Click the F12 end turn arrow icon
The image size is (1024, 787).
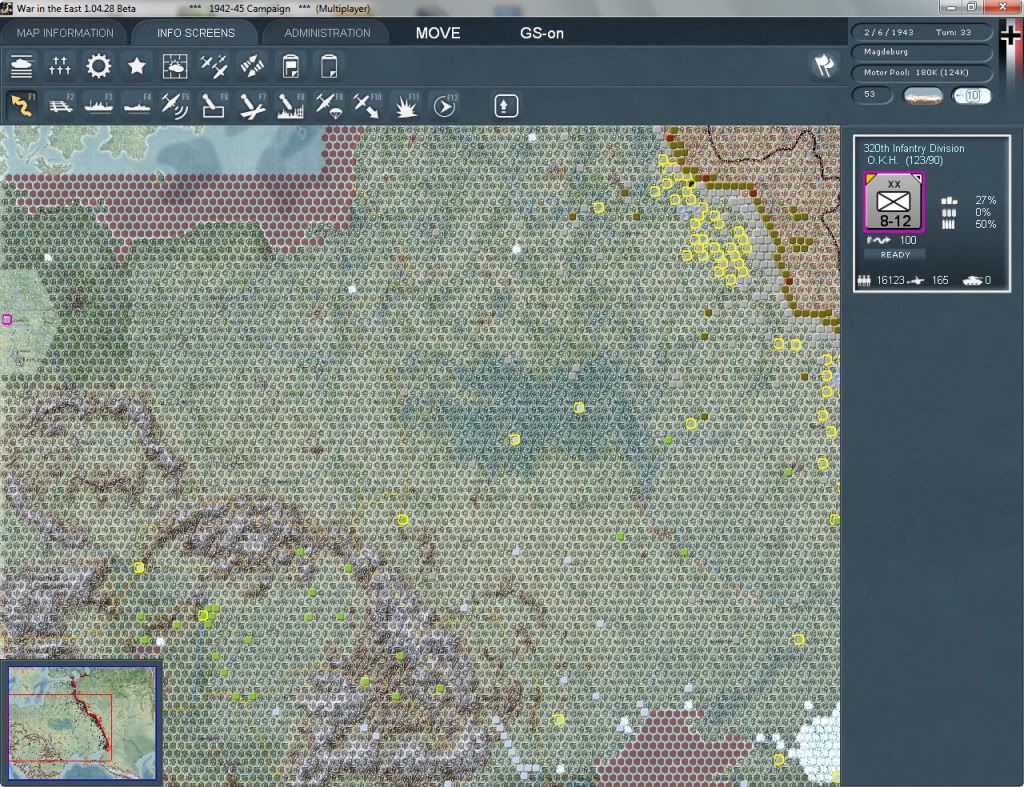(445, 106)
